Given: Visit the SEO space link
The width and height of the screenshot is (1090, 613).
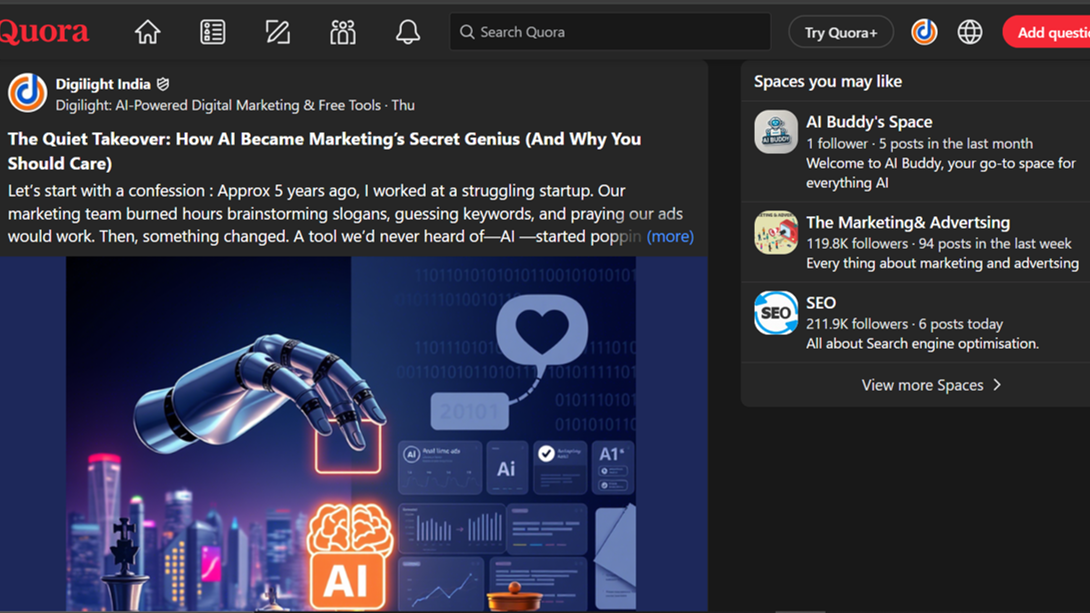Looking at the screenshot, I should 821,302.
